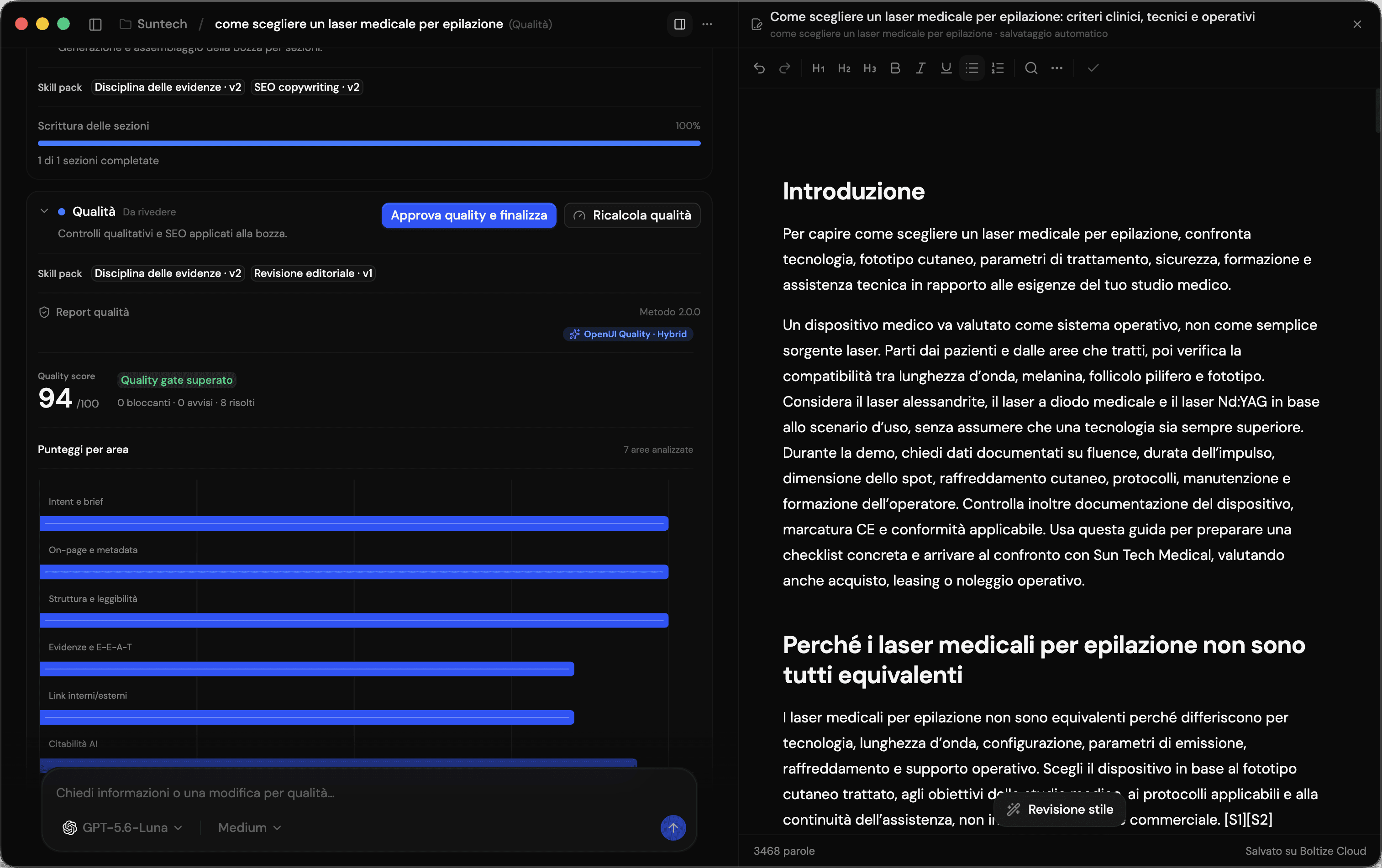1382x868 pixels.
Task: Click the 7 aree analizzate label
Action: [658, 449]
